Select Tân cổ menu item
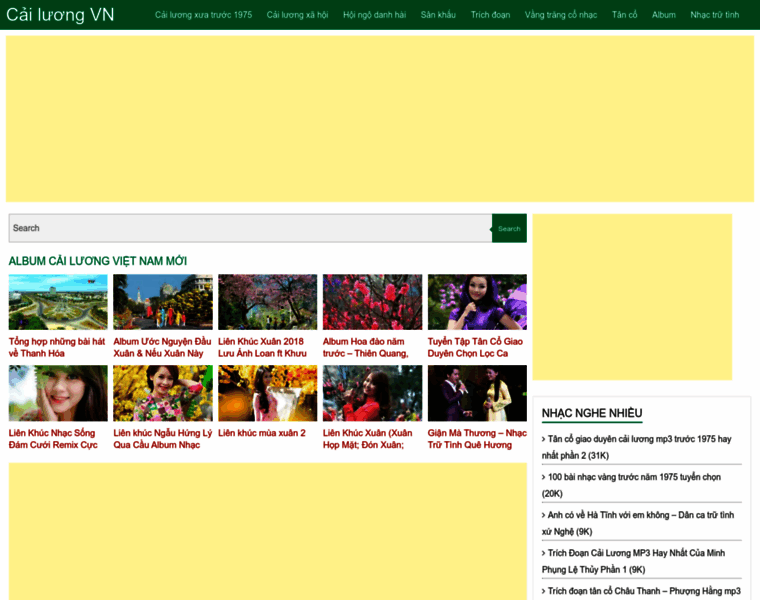760x600 pixels. point(624,15)
